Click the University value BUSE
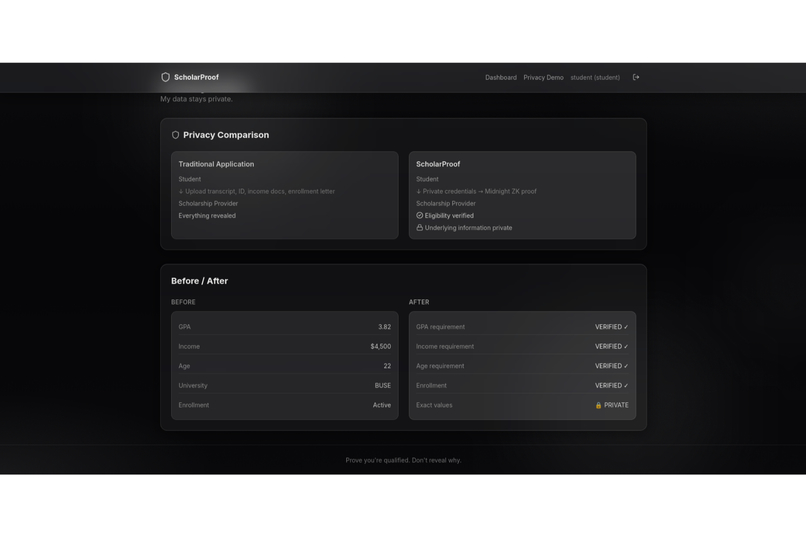806x537 pixels. 382,385
